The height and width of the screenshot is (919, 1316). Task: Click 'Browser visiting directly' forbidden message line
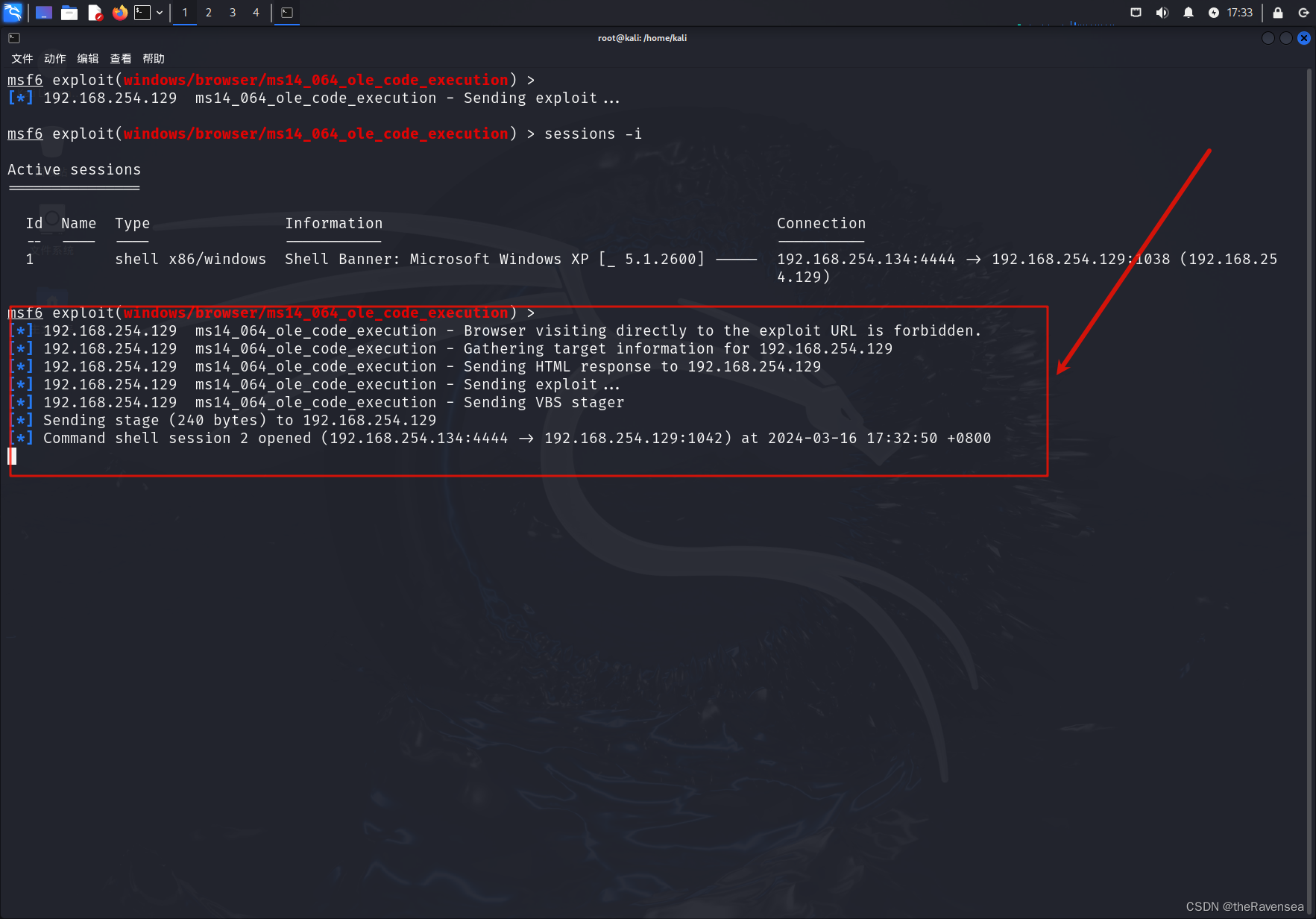pos(495,330)
